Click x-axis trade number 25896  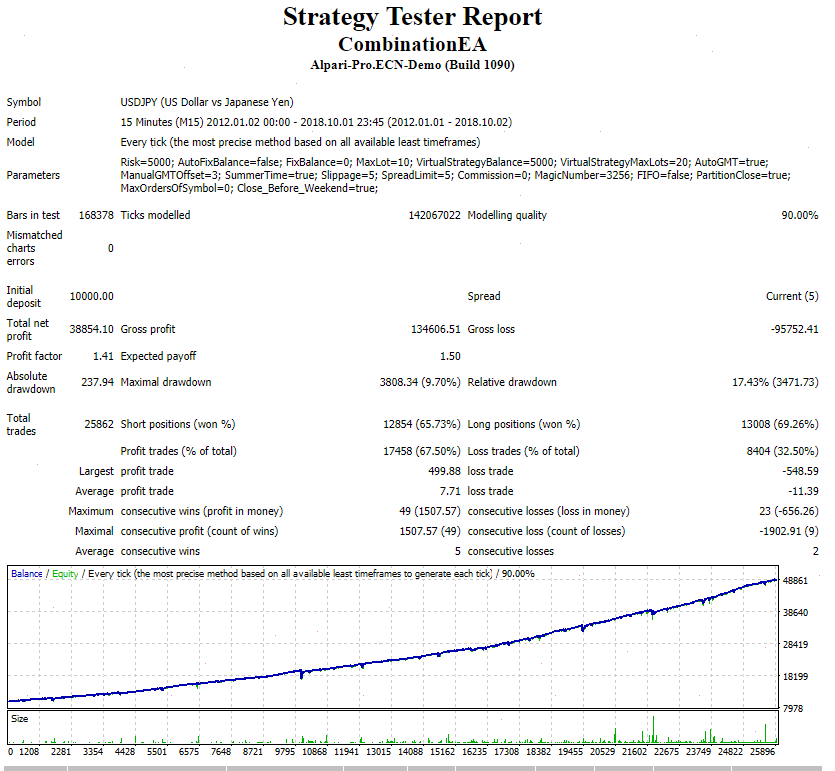click(763, 752)
